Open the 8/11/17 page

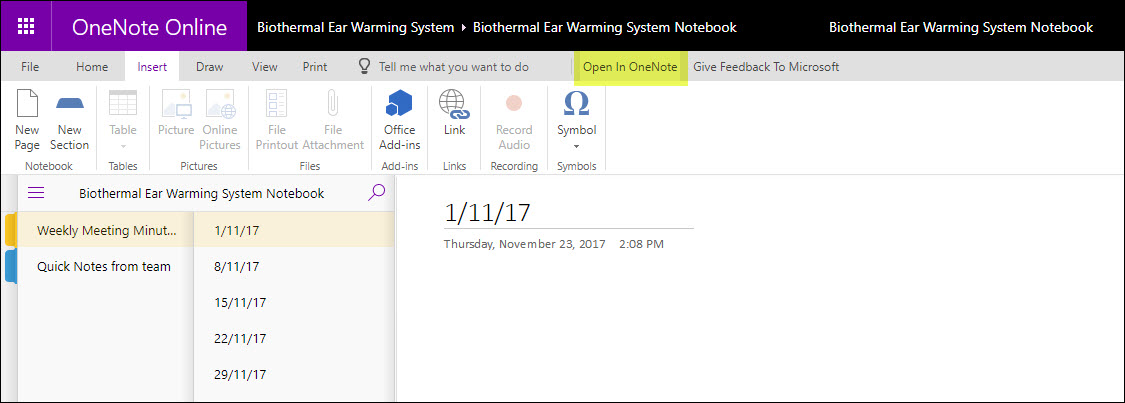coord(293,267)
